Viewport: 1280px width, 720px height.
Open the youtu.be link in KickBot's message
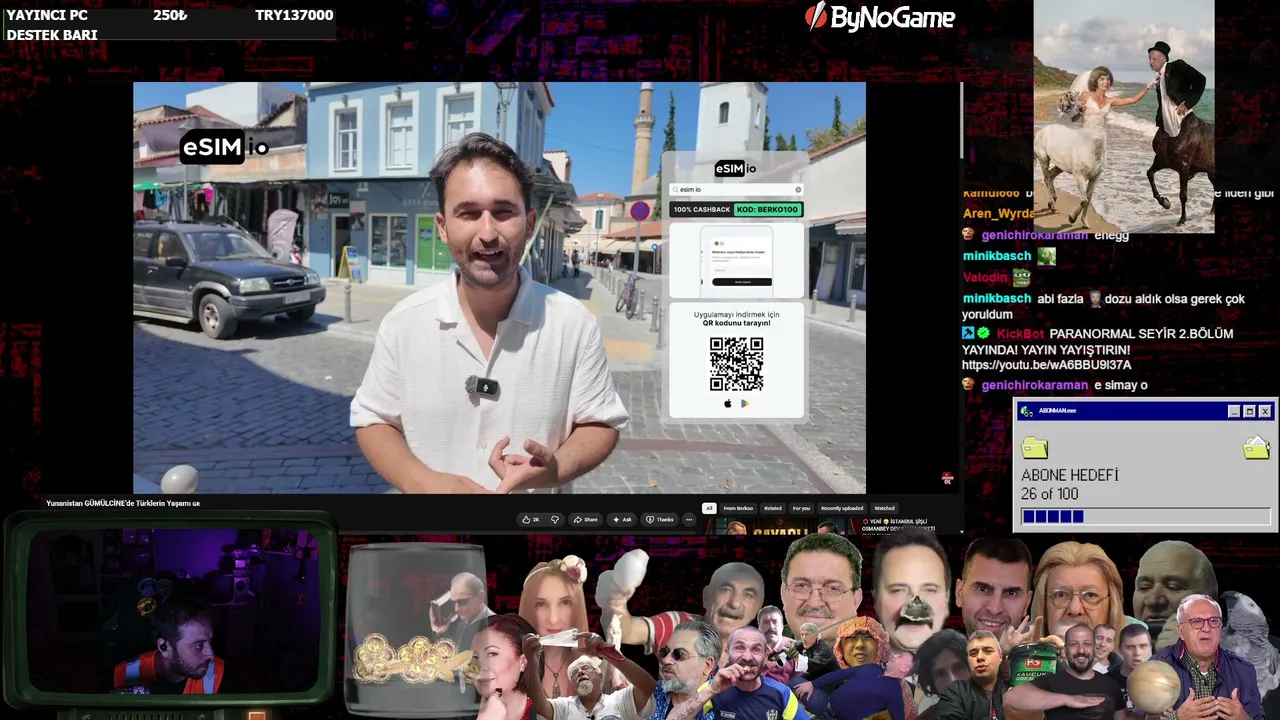pyautogui.click(x=1046, y=365)
